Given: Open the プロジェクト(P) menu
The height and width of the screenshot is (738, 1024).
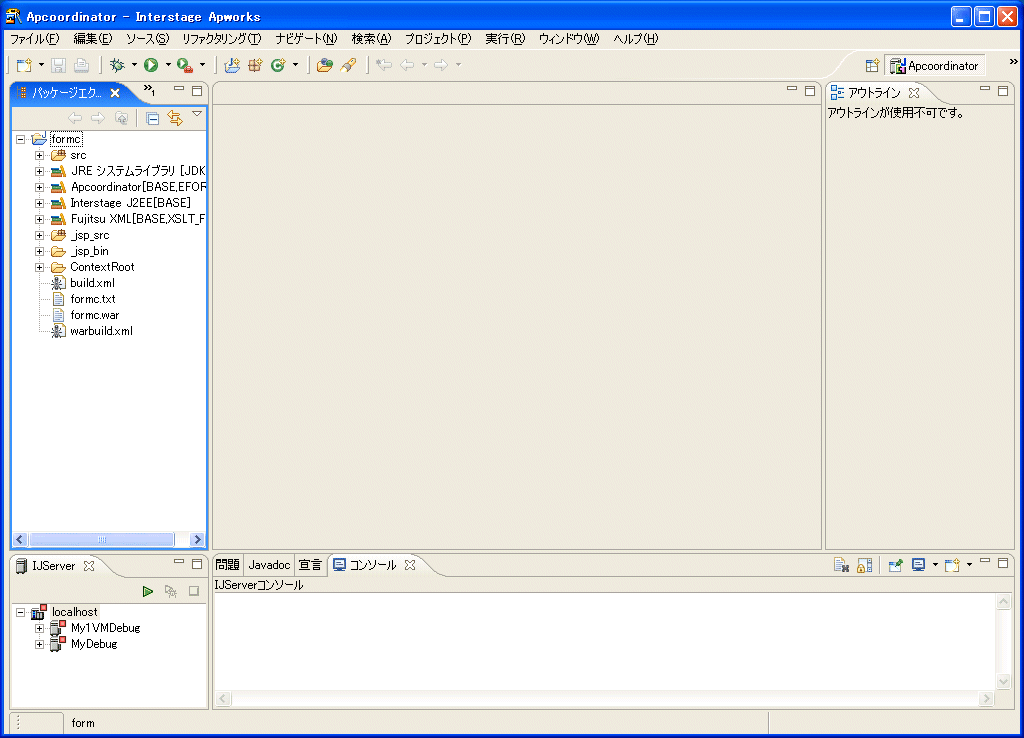Looking at the screenshot, I should point(438,39).
